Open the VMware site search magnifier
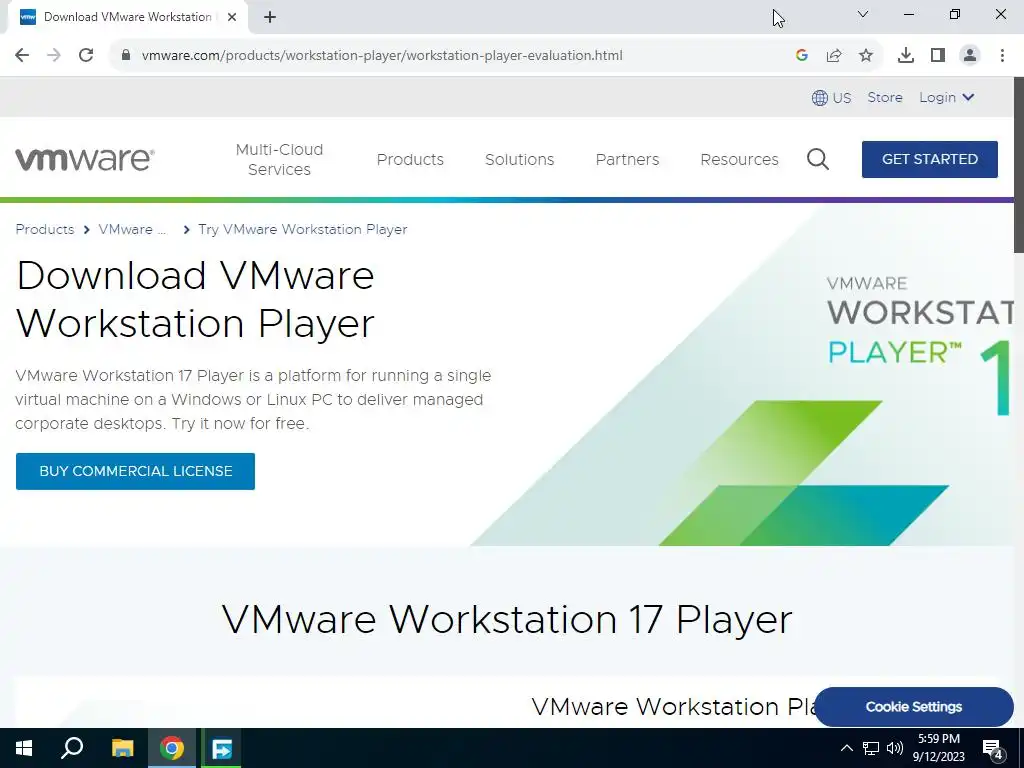This screenshot has width=1024, height=768. pos(818,159)
